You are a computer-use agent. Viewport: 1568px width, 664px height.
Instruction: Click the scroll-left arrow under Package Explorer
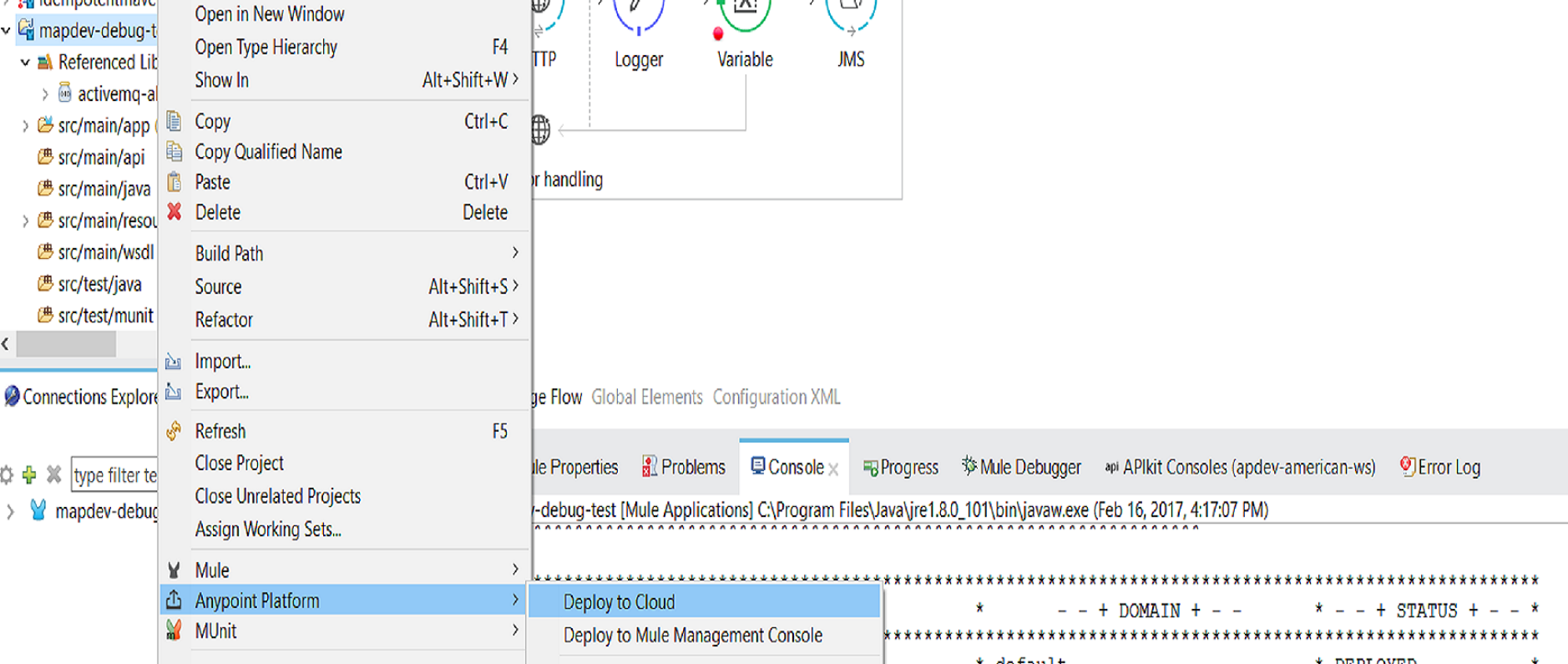6,343
